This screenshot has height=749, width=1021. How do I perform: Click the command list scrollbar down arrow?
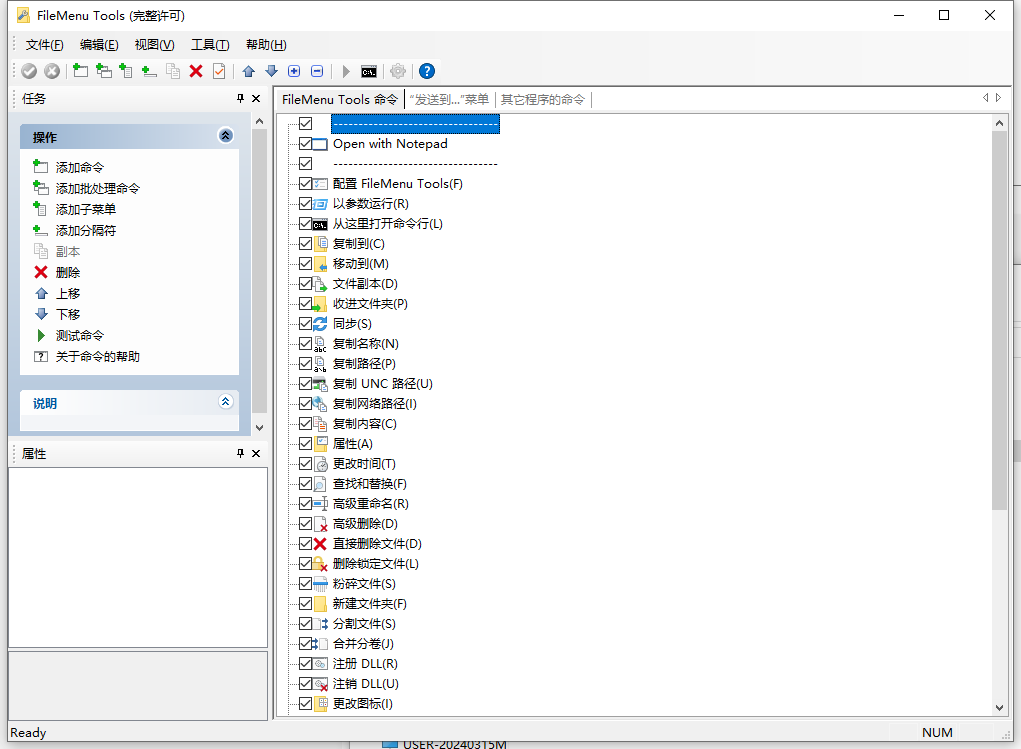click(x=1000, y=708)
